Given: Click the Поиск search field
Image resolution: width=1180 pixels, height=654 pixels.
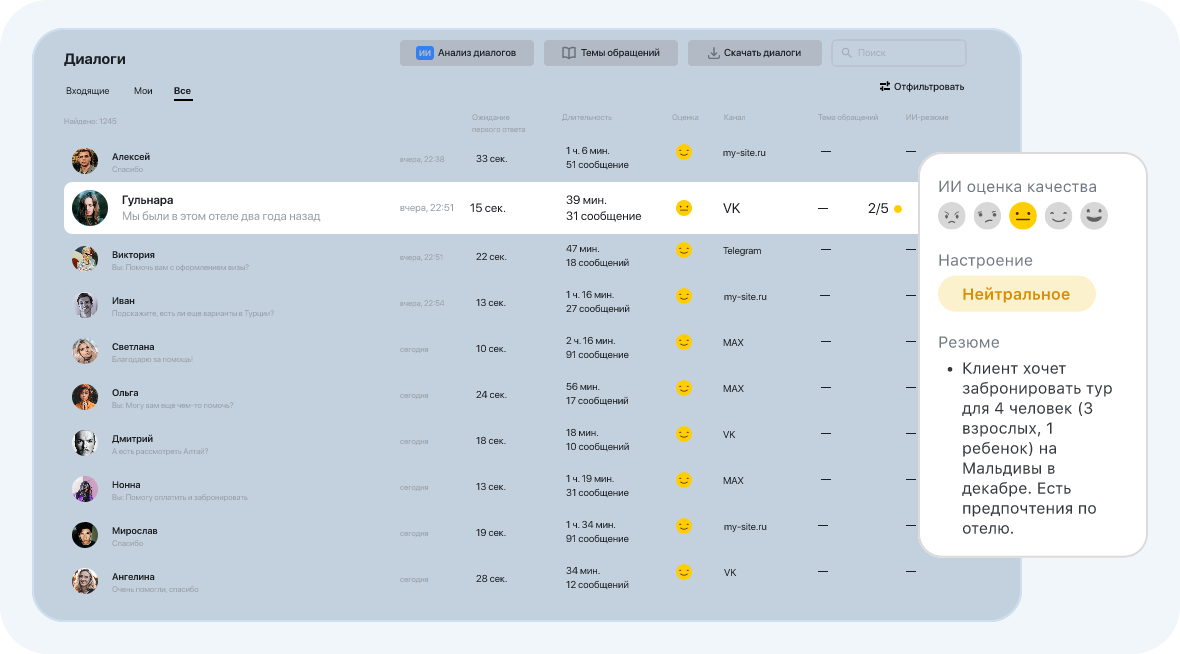Looking at the screenshot, I should (899, 53).
